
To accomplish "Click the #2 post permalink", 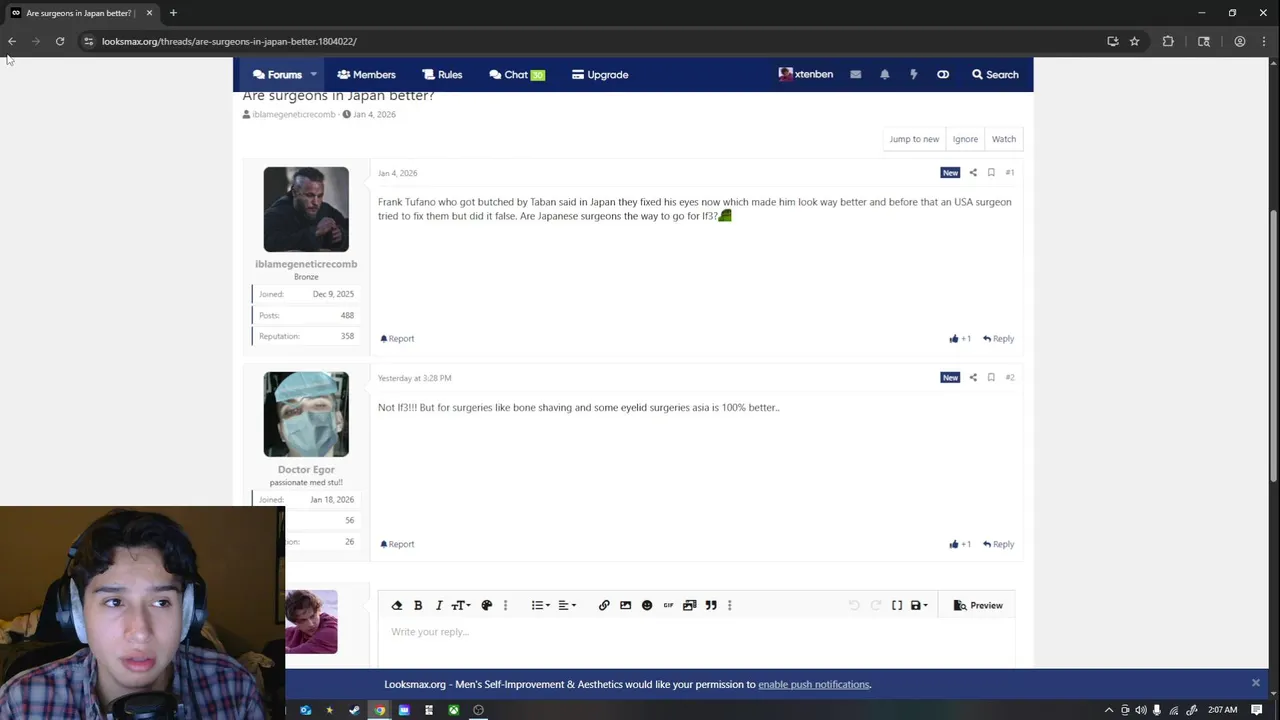I will [x=1010, y=378].
